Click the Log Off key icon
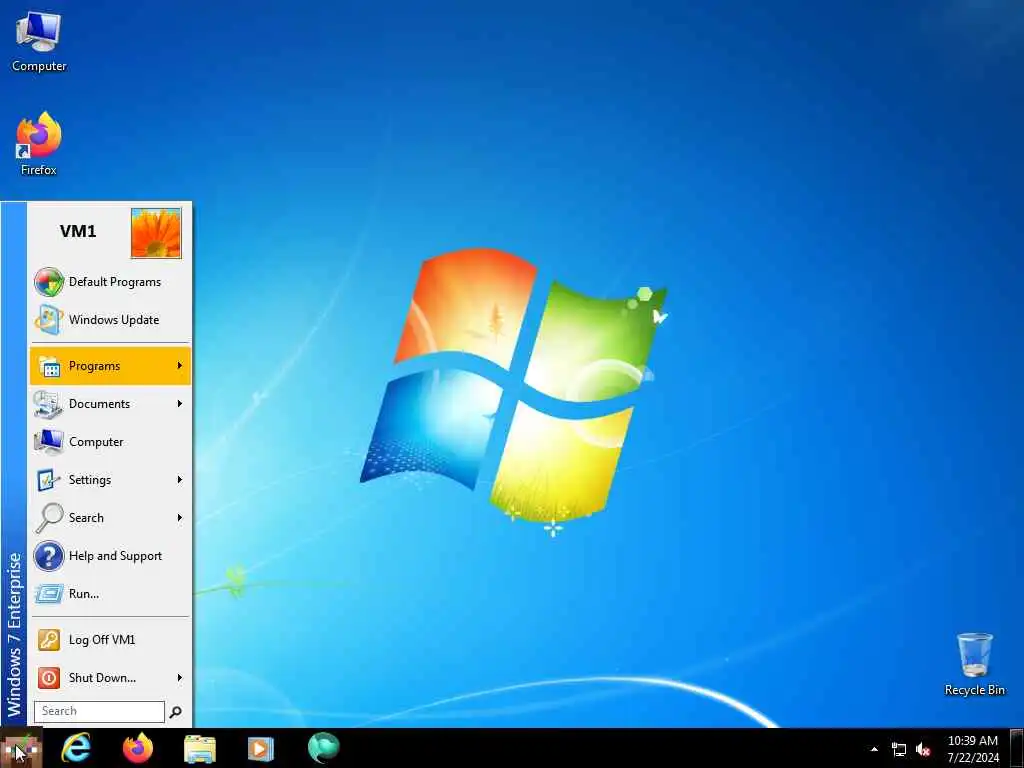Screen dimensions: 1024x768 [x=49, y=640]
